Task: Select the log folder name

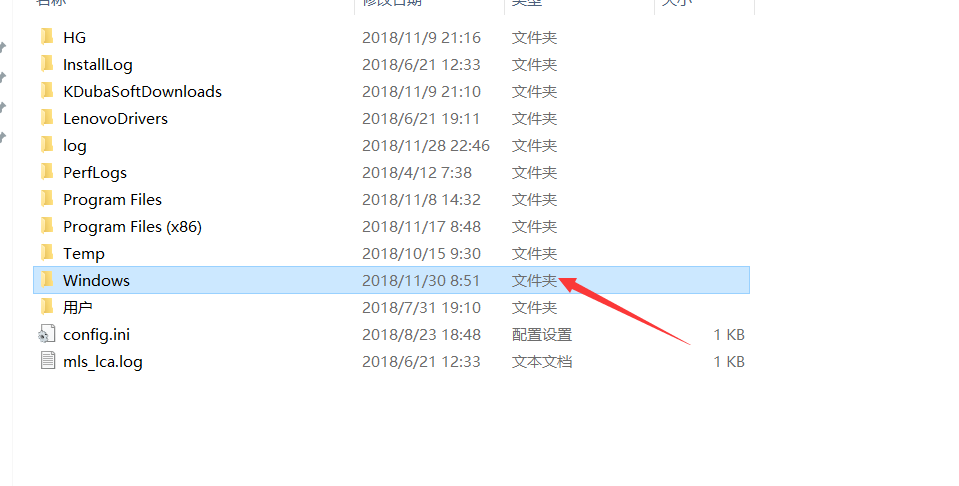Action: click(x=75, y=146)
